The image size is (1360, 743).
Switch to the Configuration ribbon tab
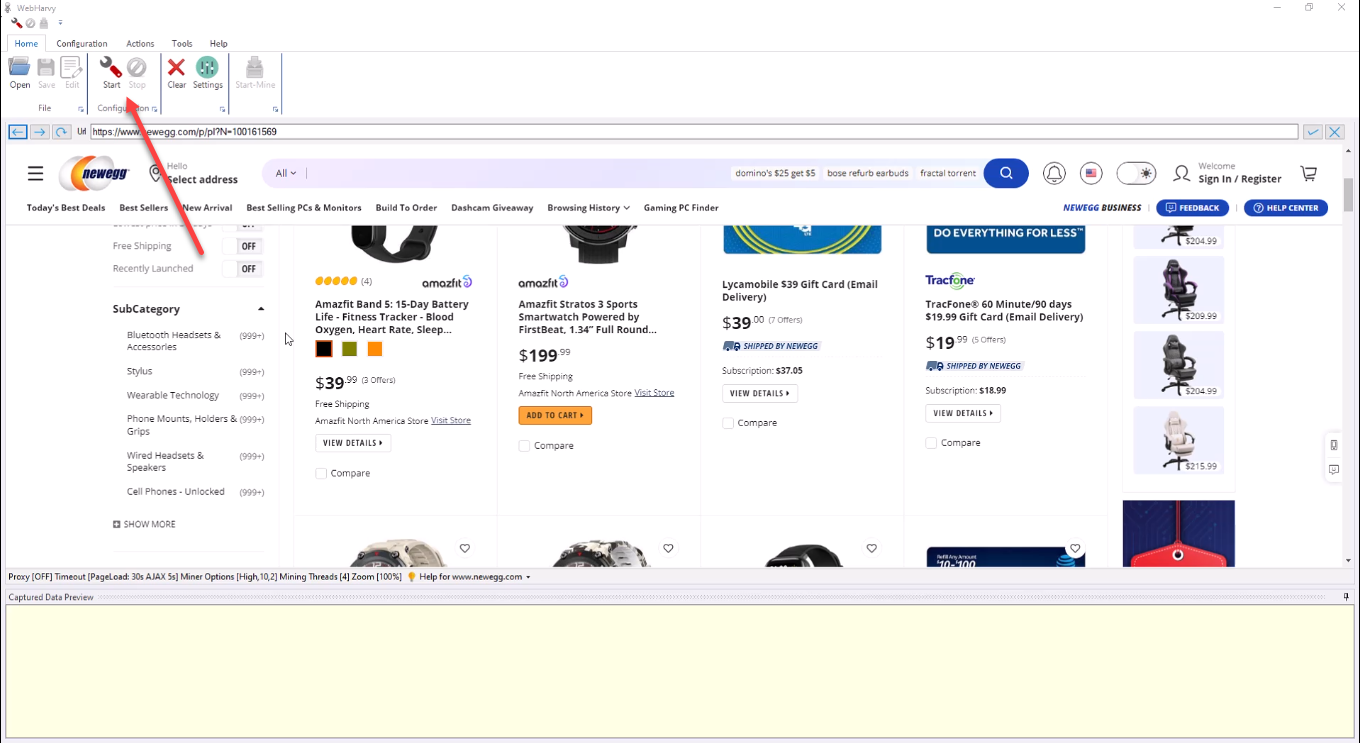81,43
